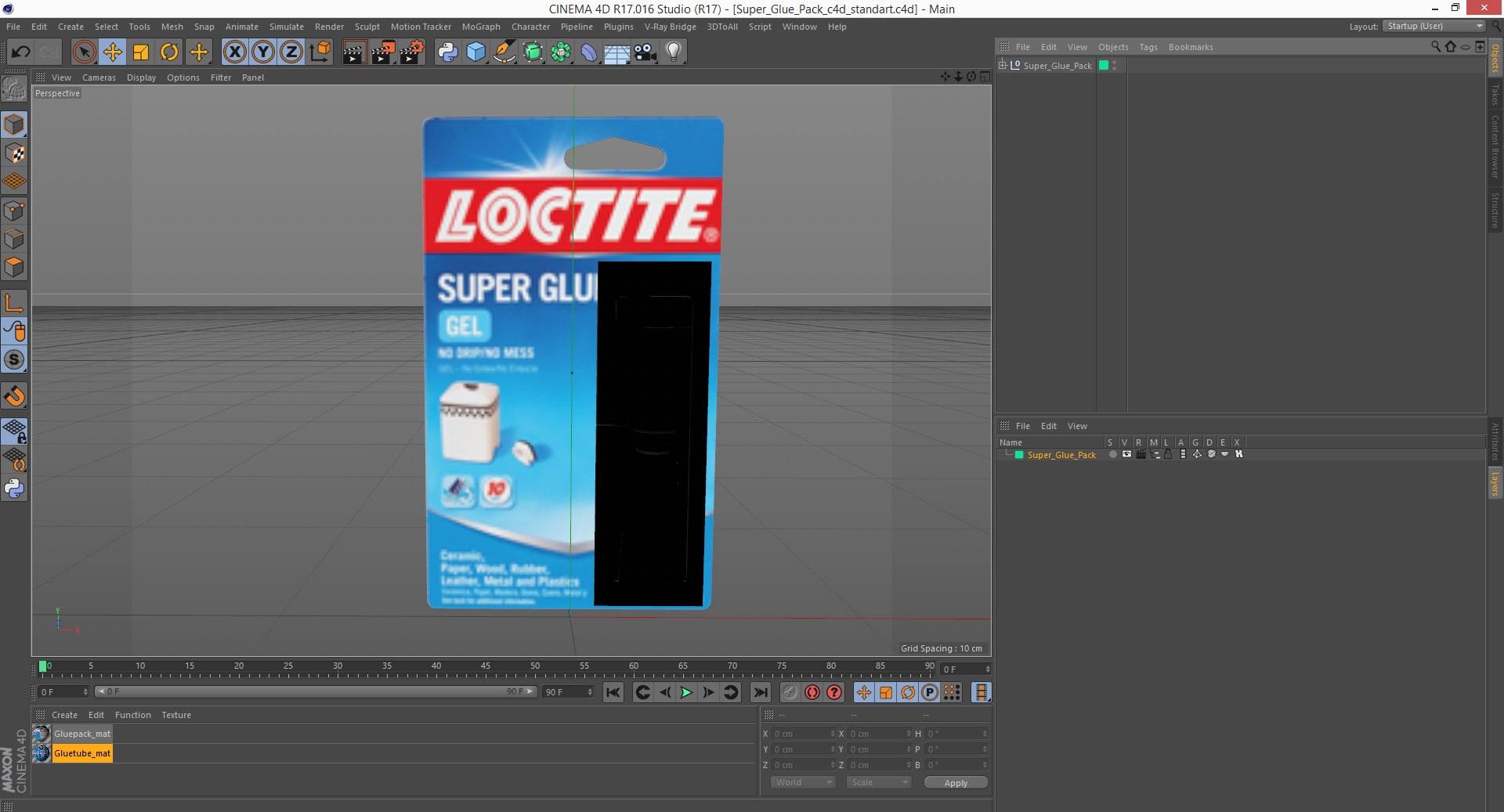Activate the Move tool in top toolbar

point(112,52)
